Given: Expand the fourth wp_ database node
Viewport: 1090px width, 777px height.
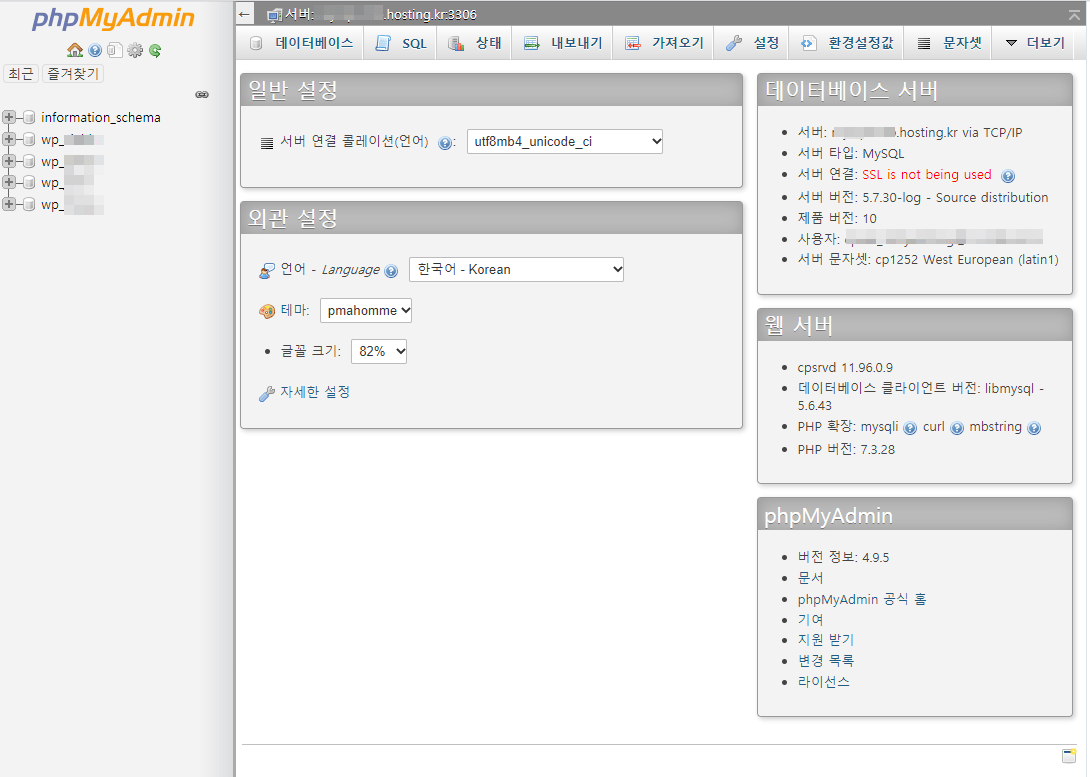Looking at the screenshot, I should [x=9, y=204].
